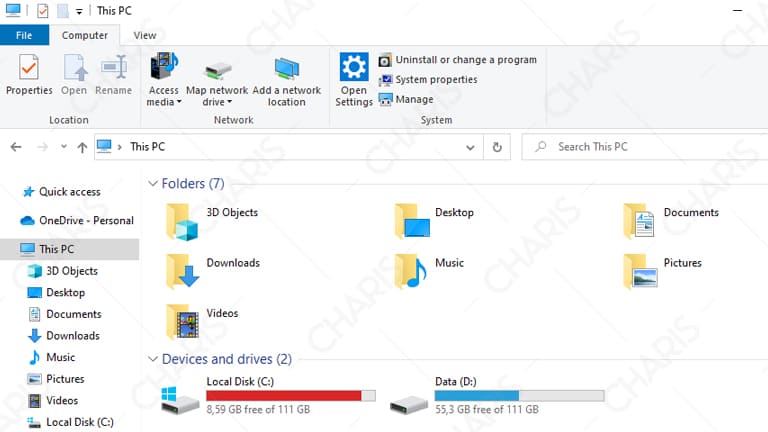The height and width of the screenshot is (432, 768).
Task: Select Pictures in sidebar tree
Action: (x=55, y=379)
